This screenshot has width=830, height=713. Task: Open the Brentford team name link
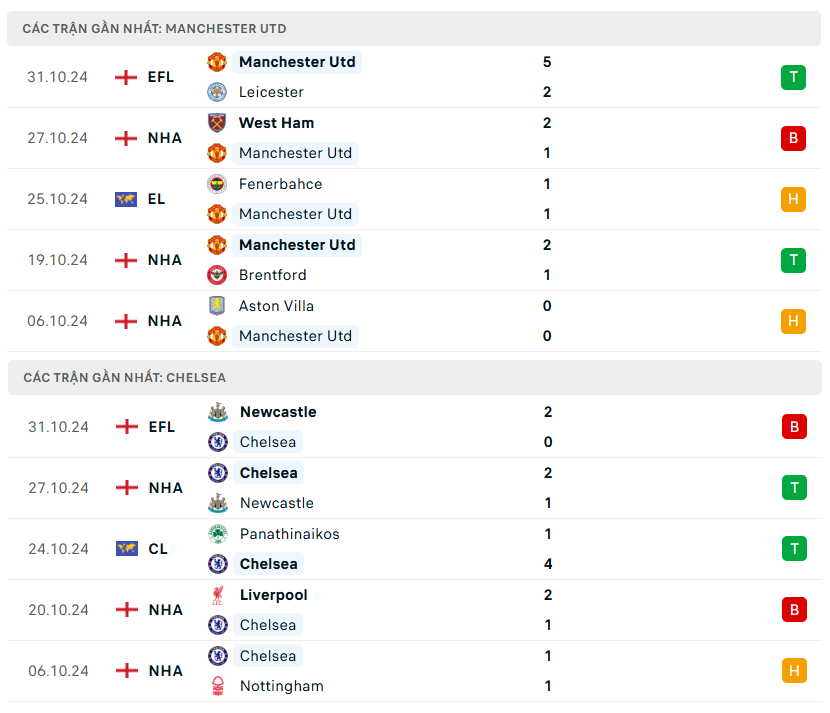coord(272,275)
